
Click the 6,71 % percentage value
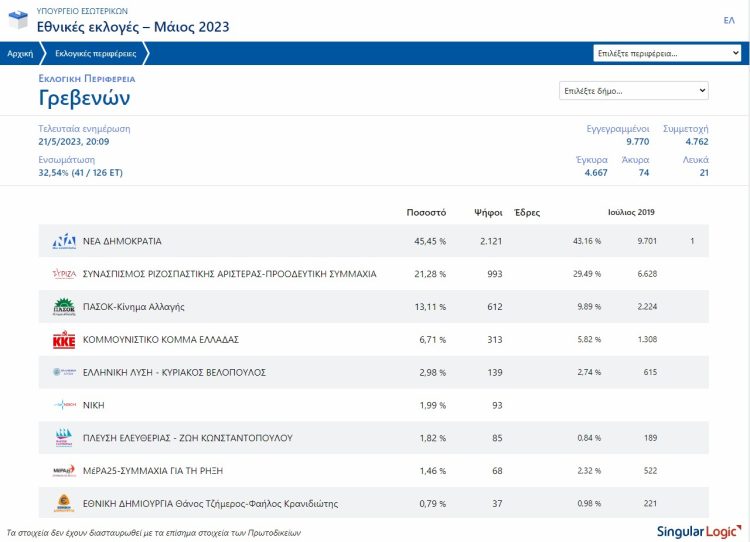coord(432,340)
